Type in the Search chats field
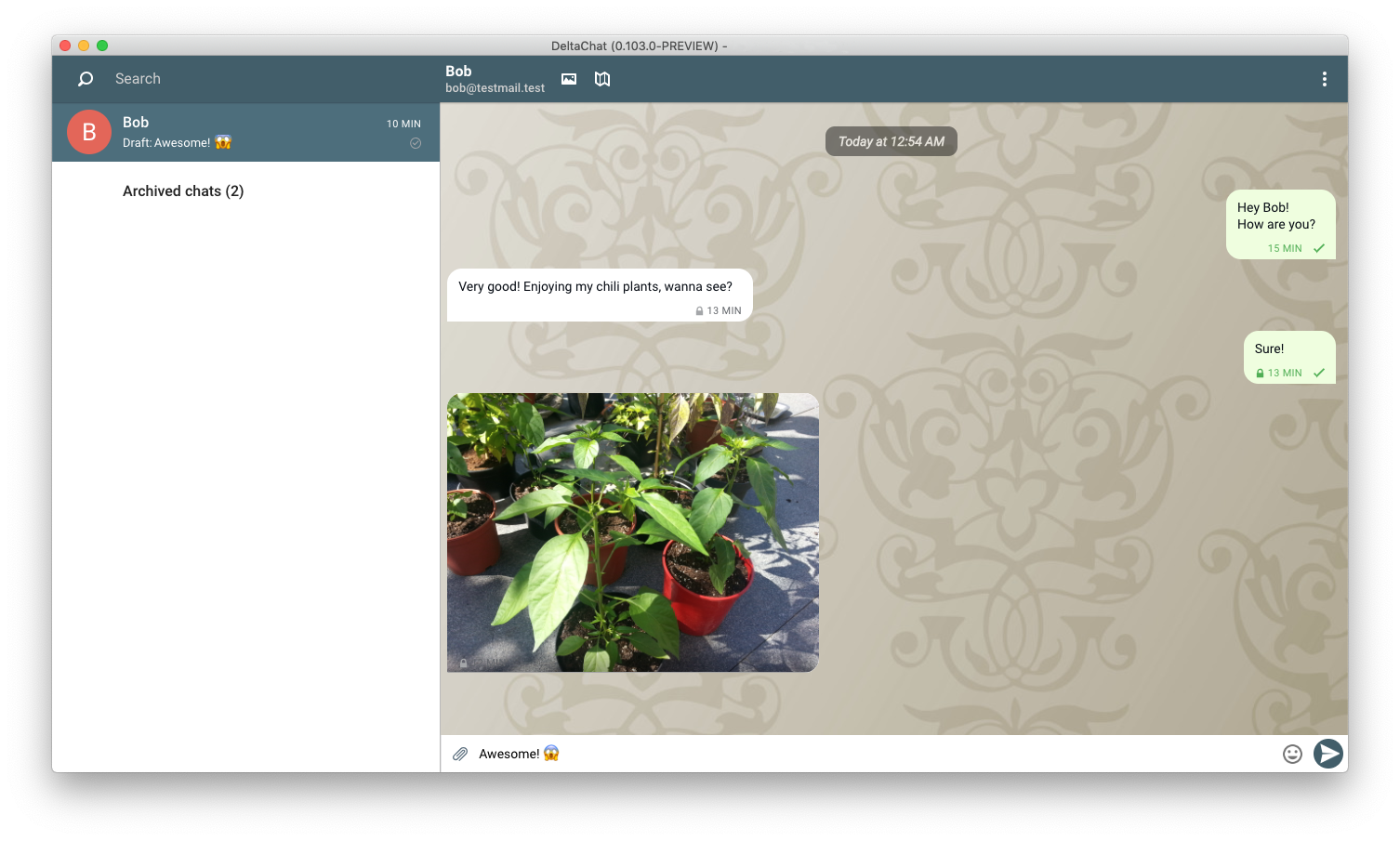1400x841 pixels. pos(260,79)
